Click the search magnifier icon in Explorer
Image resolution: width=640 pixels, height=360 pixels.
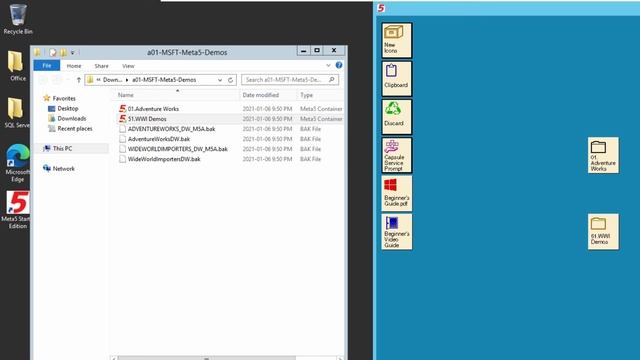(331, 80)
